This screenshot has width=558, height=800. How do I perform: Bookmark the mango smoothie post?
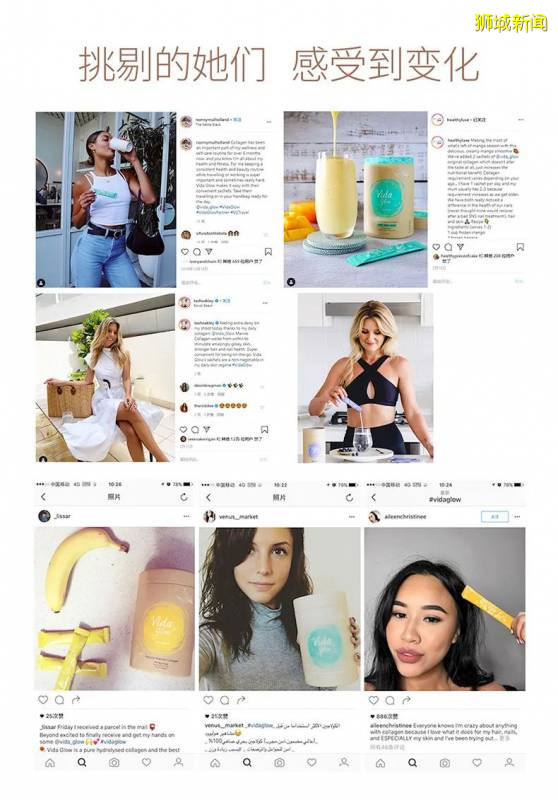click(x=520, y=247)
